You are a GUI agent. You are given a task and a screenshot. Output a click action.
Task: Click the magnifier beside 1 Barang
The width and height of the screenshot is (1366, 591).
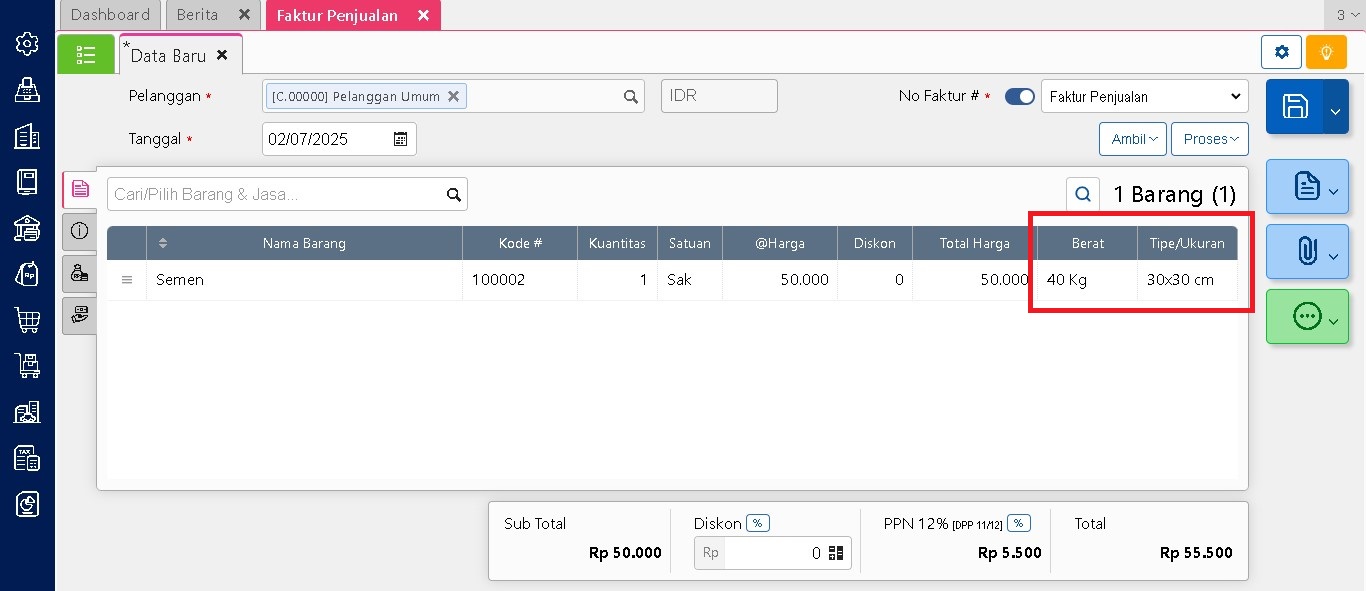click(x=1083, y=194)
